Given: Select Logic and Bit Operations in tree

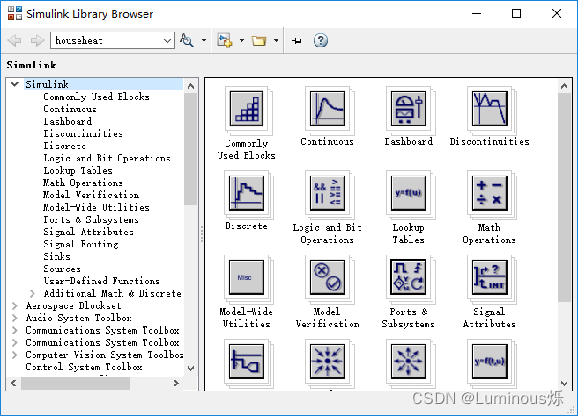Looking at the screenshot, I should click(107, 158).
